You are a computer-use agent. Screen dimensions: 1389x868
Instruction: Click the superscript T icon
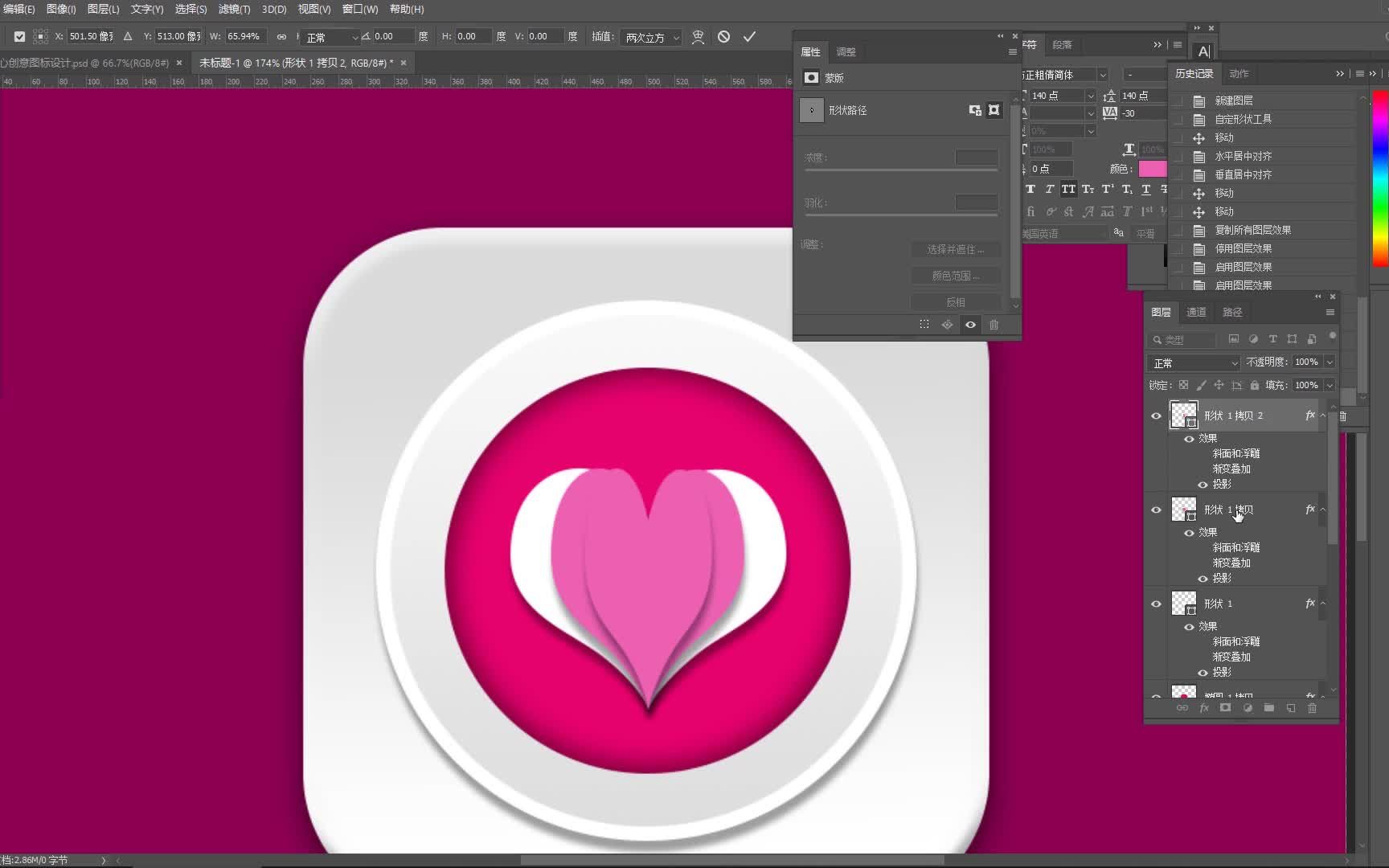tap(1108, 190)
